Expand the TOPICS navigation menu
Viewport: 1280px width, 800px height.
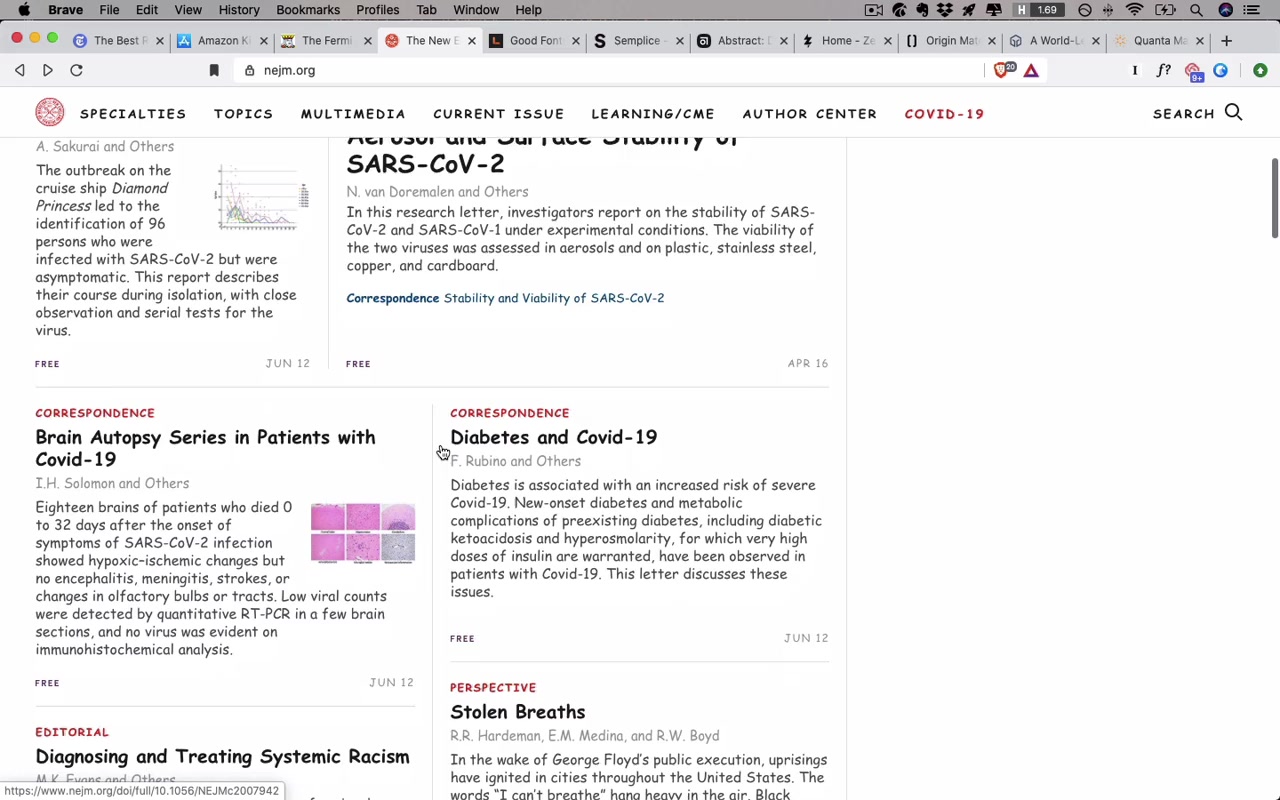pos(243,114)
